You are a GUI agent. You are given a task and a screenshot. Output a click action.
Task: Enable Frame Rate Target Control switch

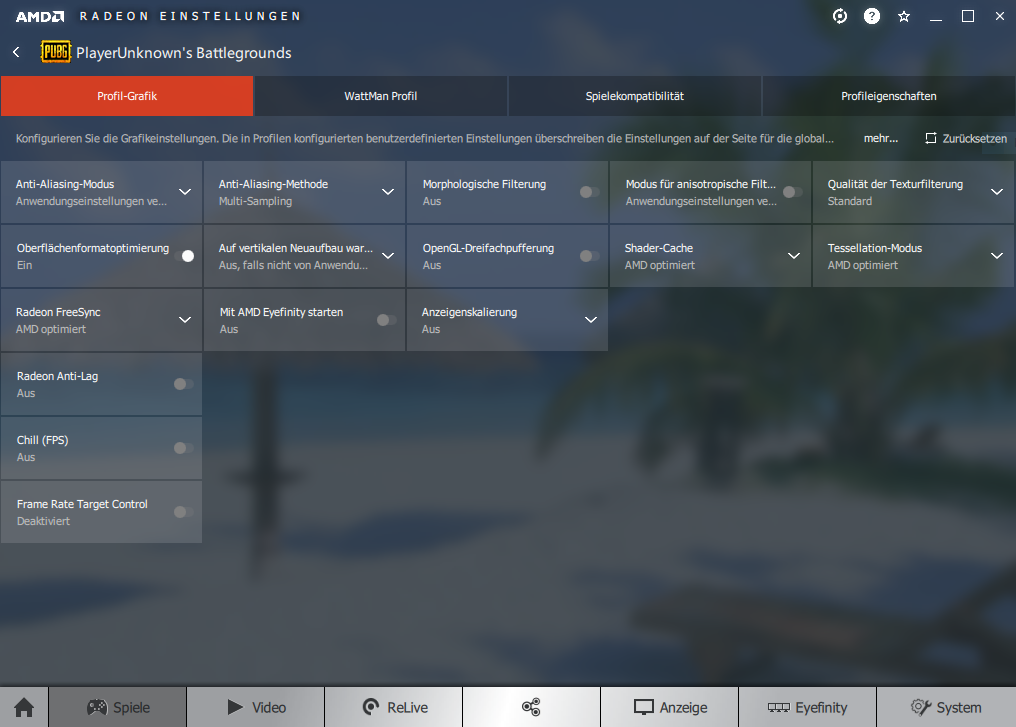(x=183, y=512)
